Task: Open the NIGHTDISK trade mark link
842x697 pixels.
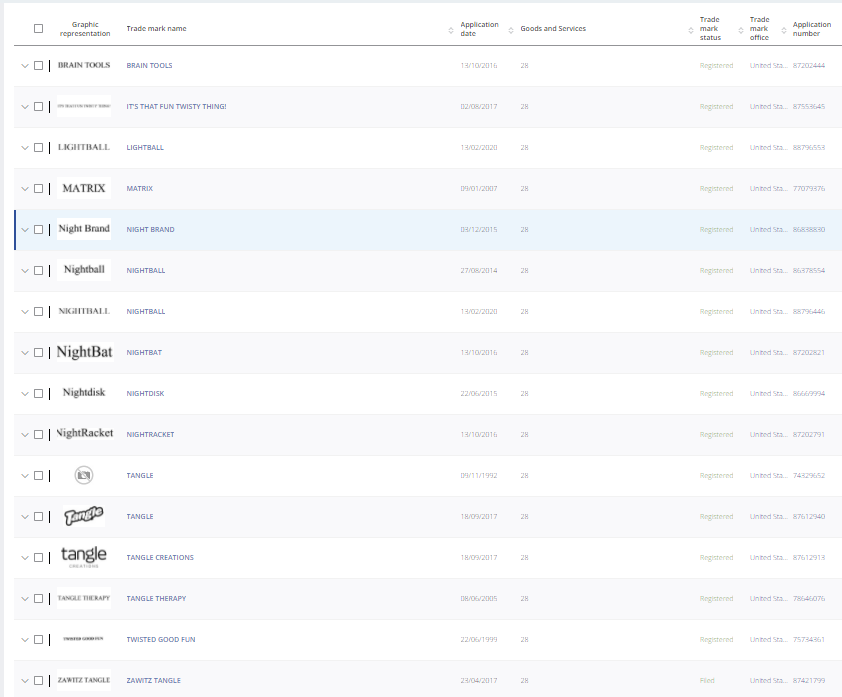Action: [145, 394]
